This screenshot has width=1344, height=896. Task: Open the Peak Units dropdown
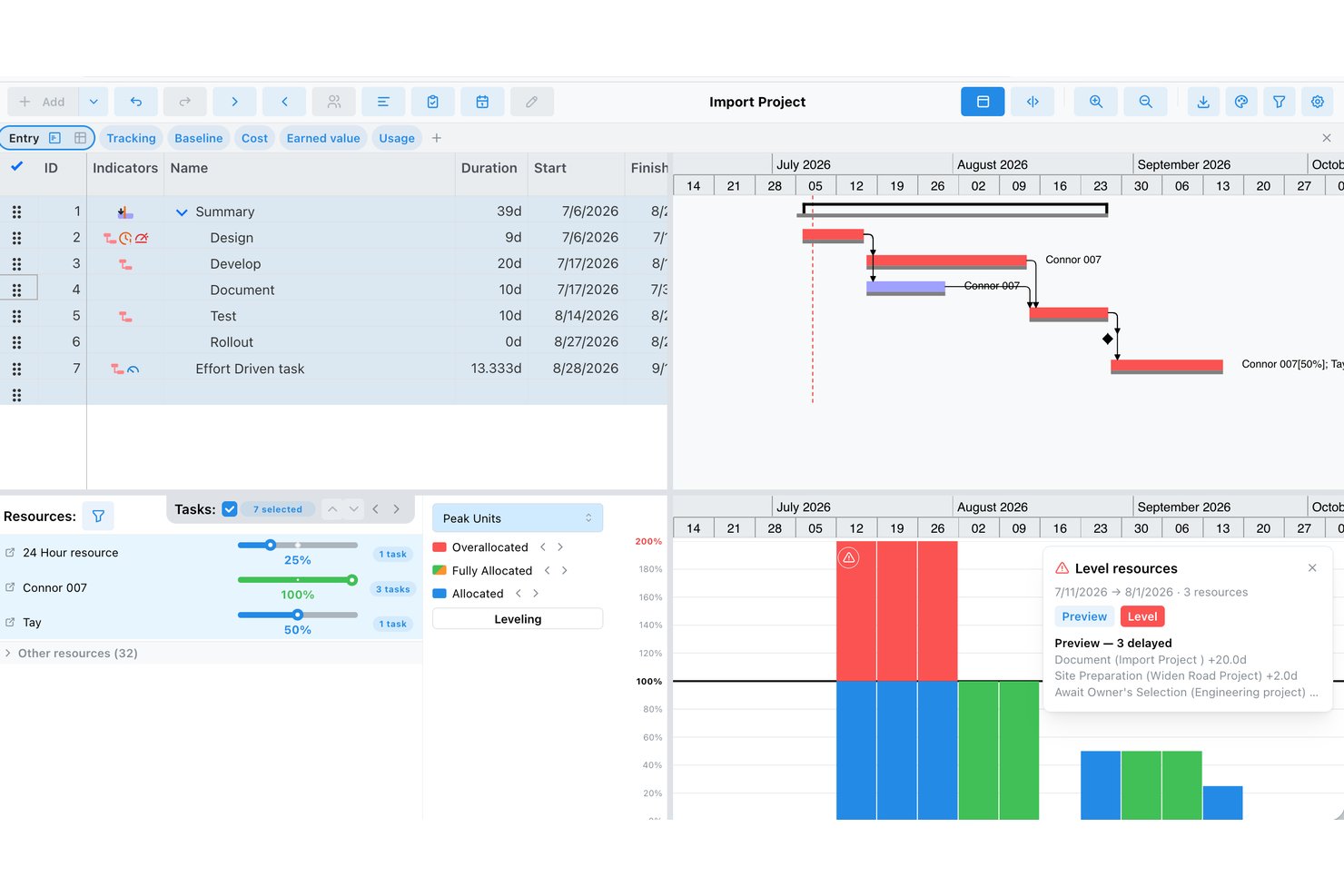click(518, 518)
